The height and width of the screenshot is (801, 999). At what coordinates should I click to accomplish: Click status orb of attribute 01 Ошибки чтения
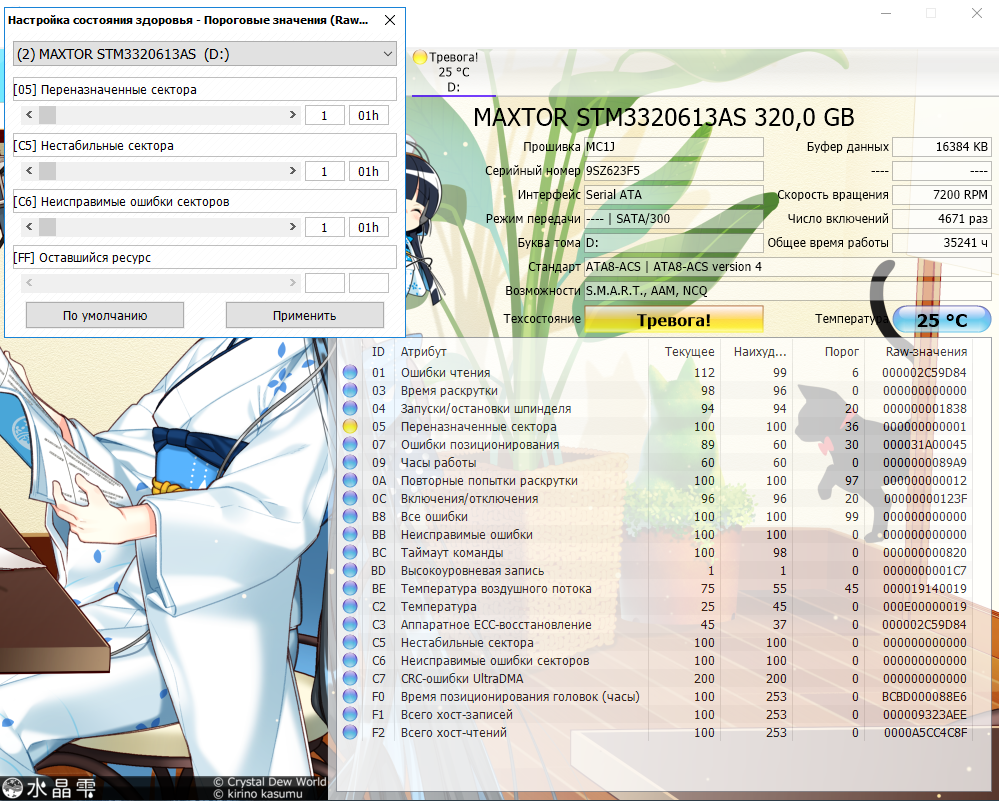[350, 372]
